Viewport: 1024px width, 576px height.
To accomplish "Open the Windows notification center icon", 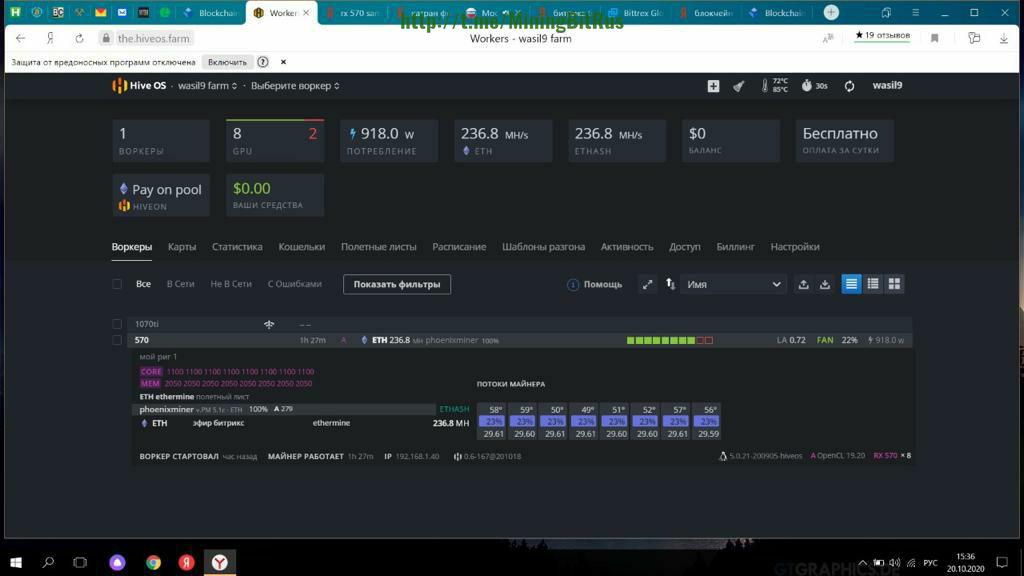I will [1002, 562].
